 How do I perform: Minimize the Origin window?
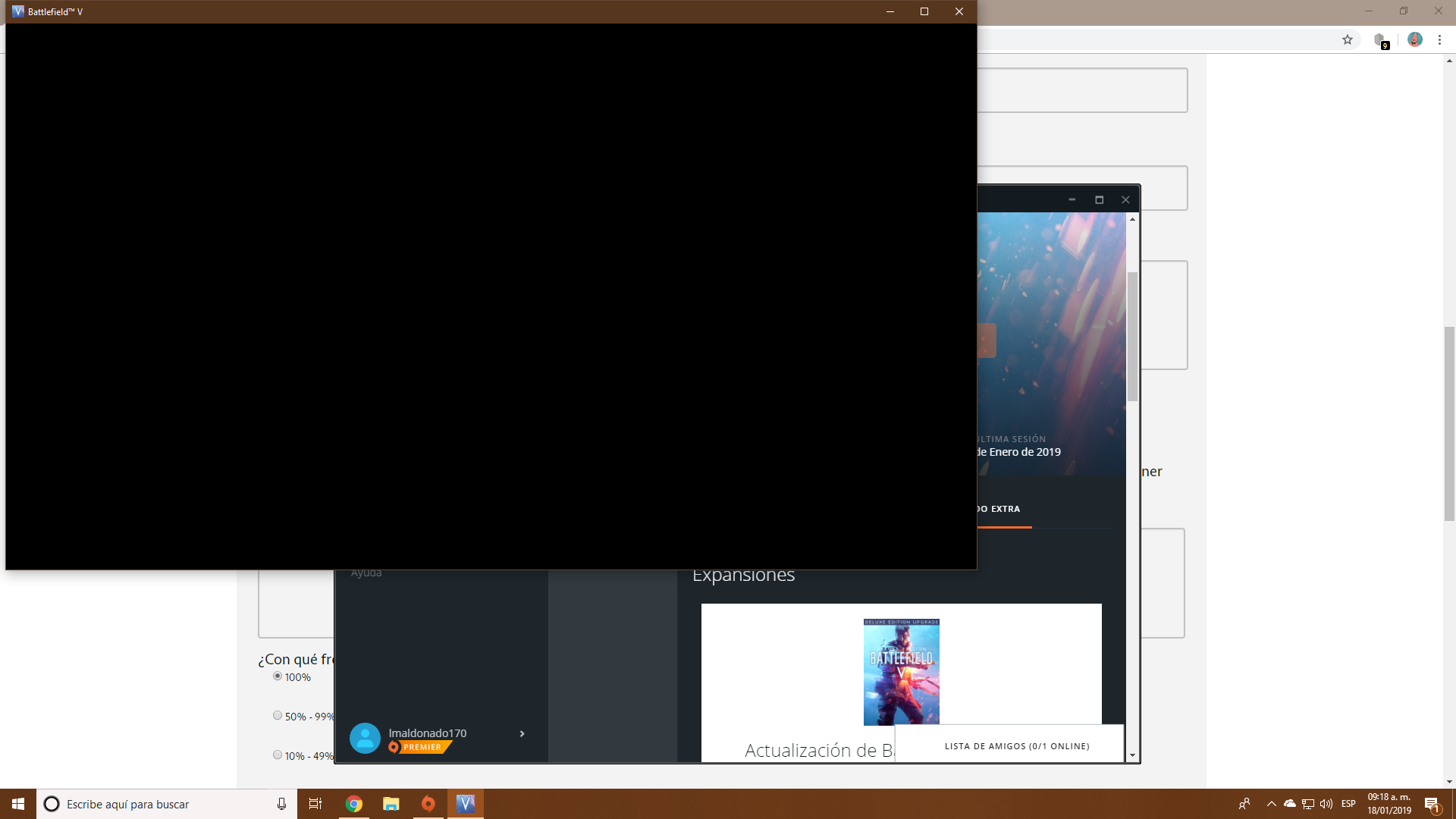[1072, 200]
